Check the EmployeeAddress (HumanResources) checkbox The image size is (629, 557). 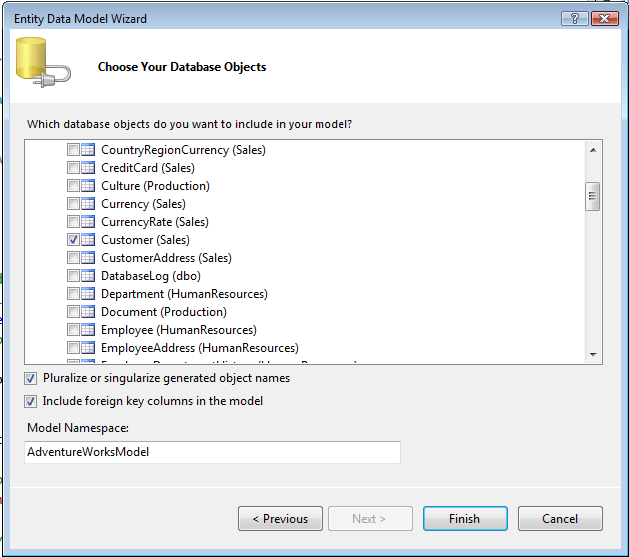[73, 348]
